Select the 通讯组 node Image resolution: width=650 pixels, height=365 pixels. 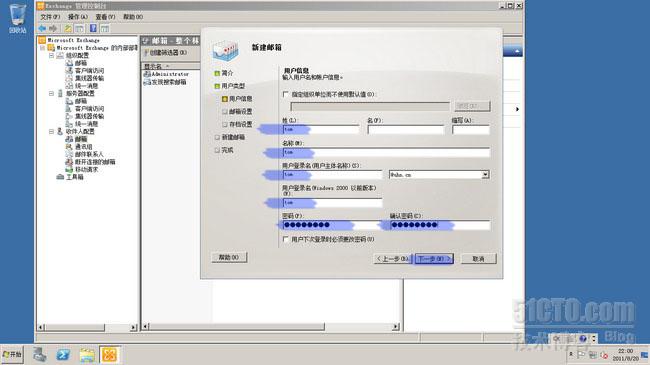(x=83, y=146)
